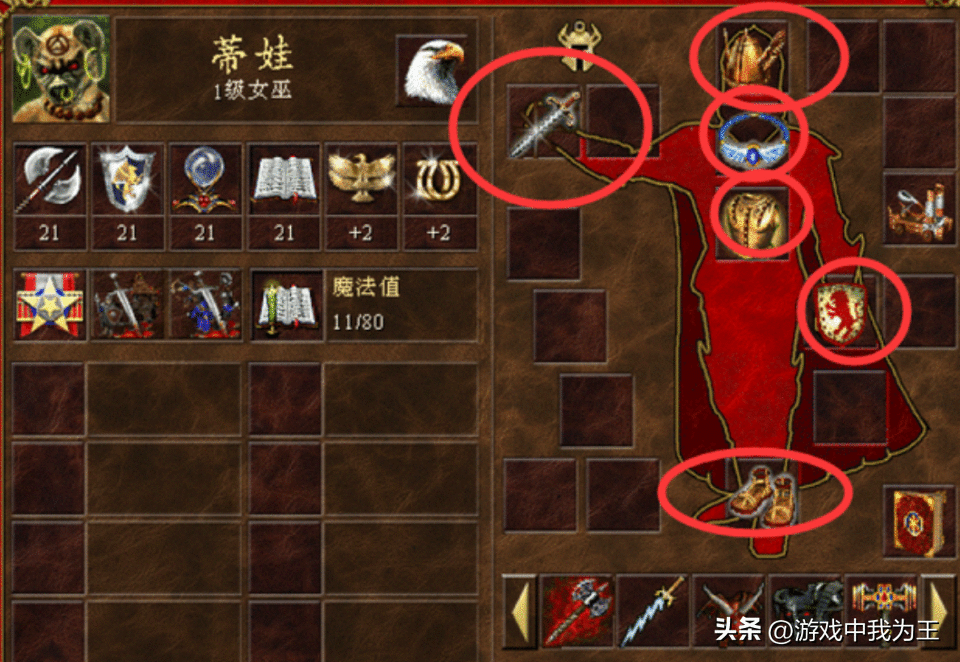Select the golden boots artifact
Screen dimensions: 960x662
coord(762,494)
